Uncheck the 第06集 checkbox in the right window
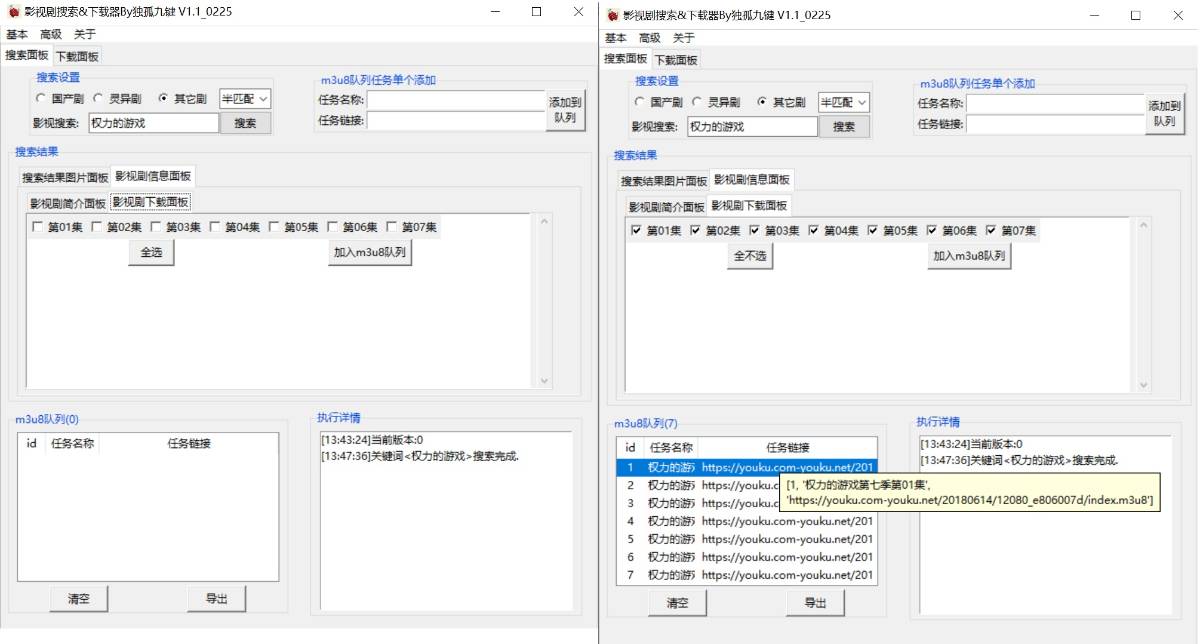This screenshot has height=644, width=1200. click(932, 231)
